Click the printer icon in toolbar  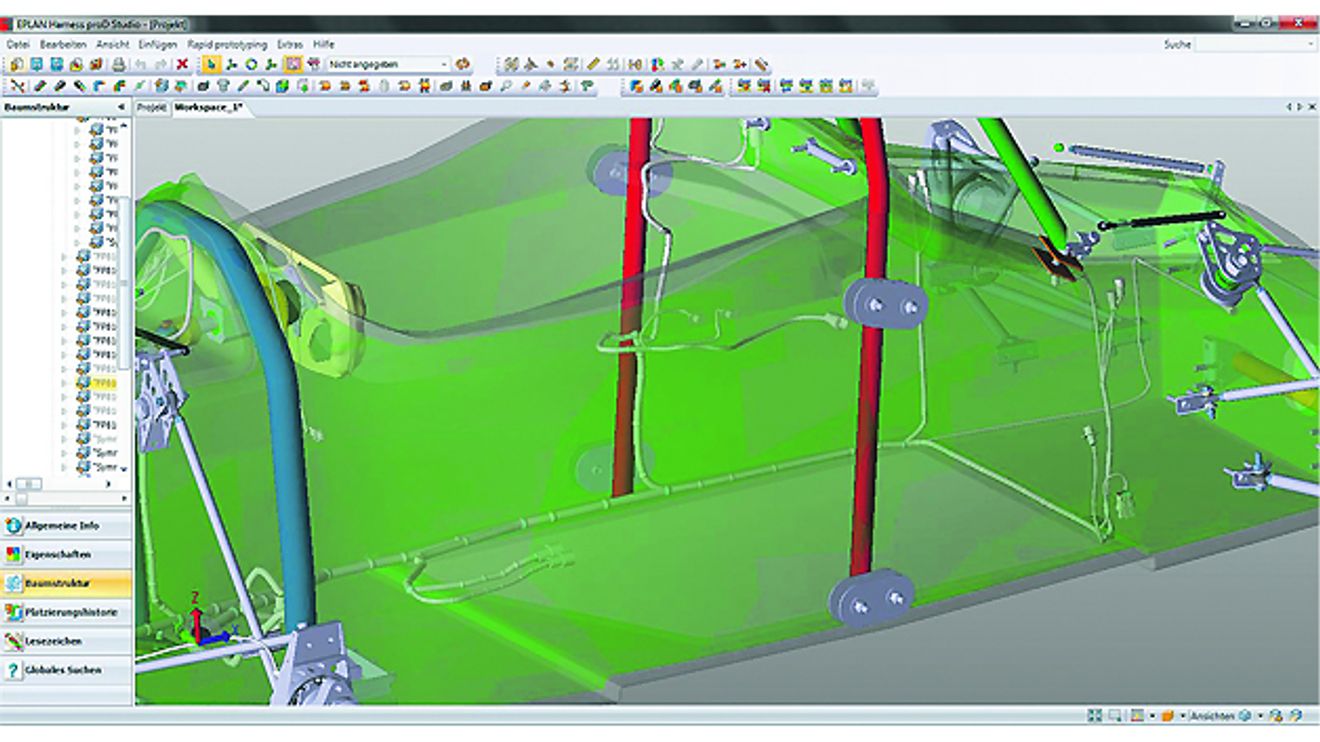click(119, 64)
